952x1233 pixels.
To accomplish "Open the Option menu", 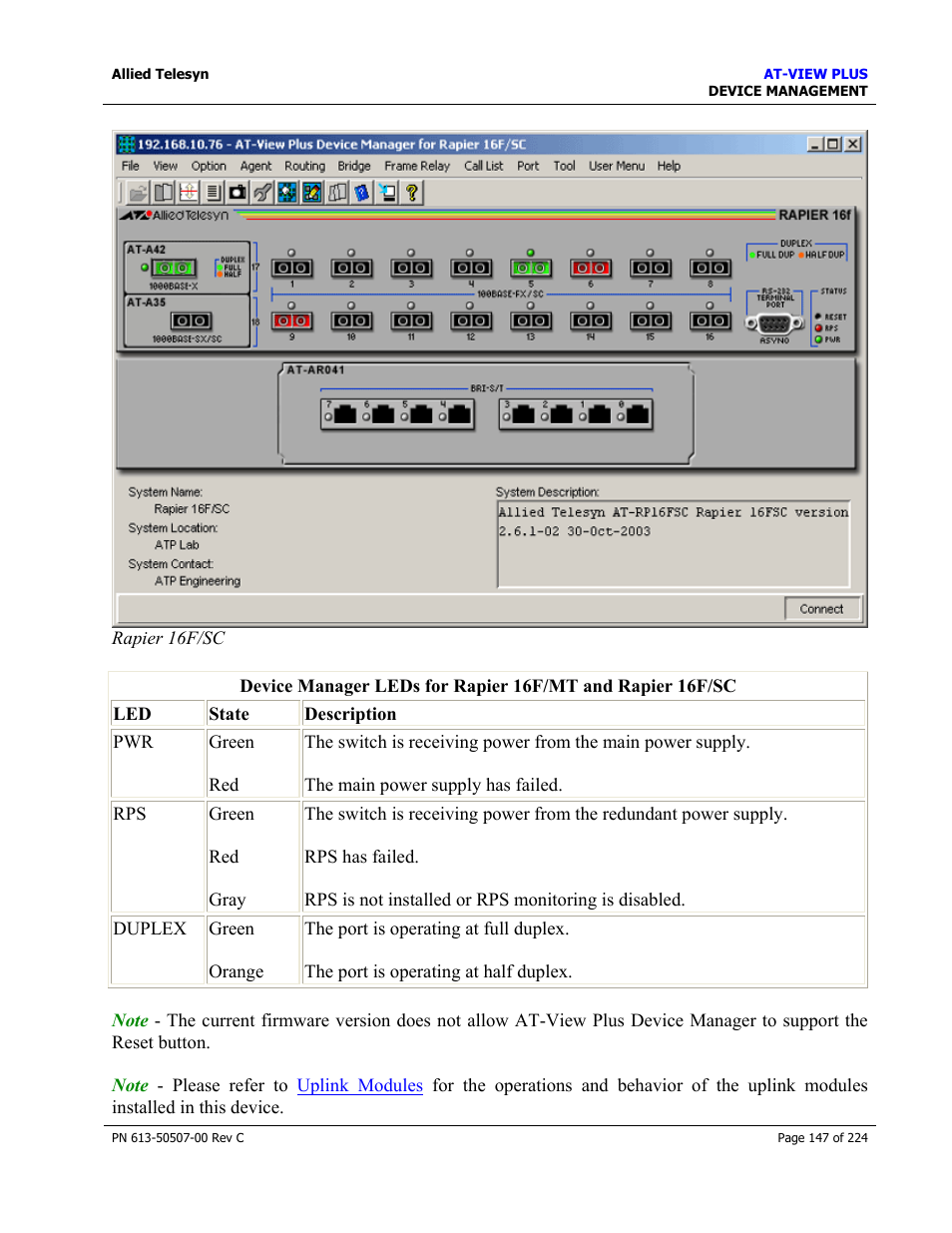I will [x=209, y=166].
